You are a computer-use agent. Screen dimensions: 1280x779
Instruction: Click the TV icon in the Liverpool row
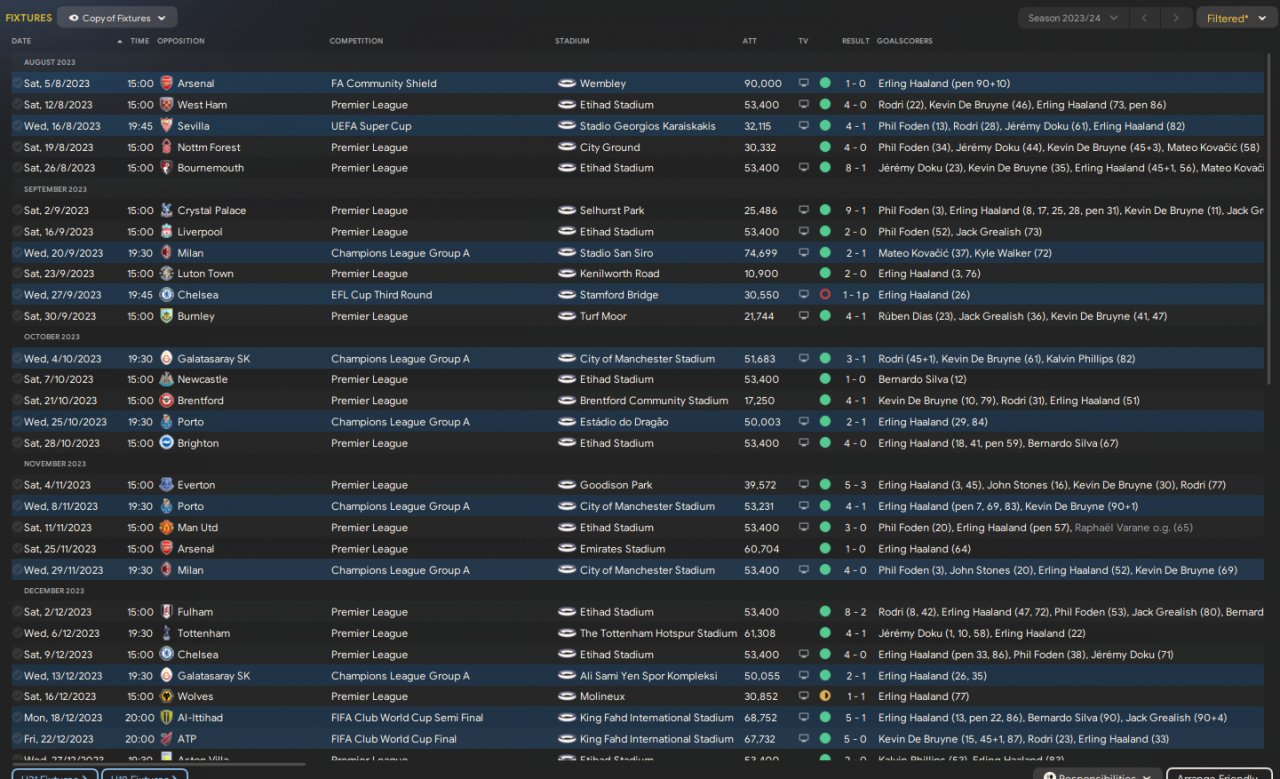803,232
